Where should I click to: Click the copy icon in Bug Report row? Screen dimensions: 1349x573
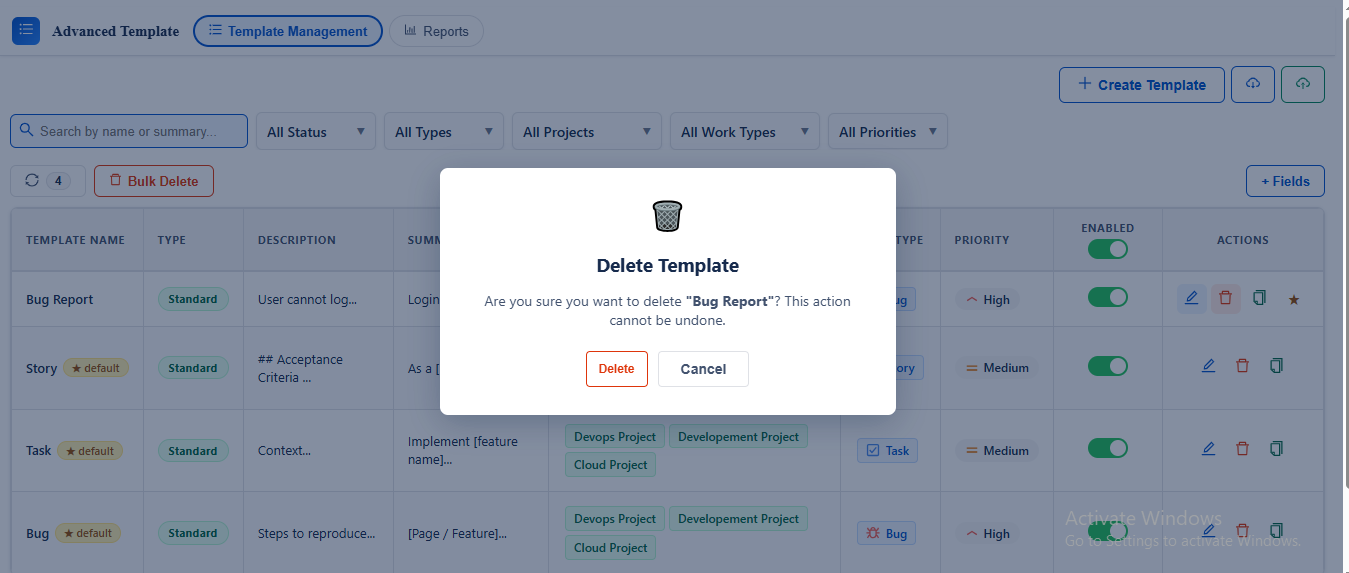(1260, 298)
